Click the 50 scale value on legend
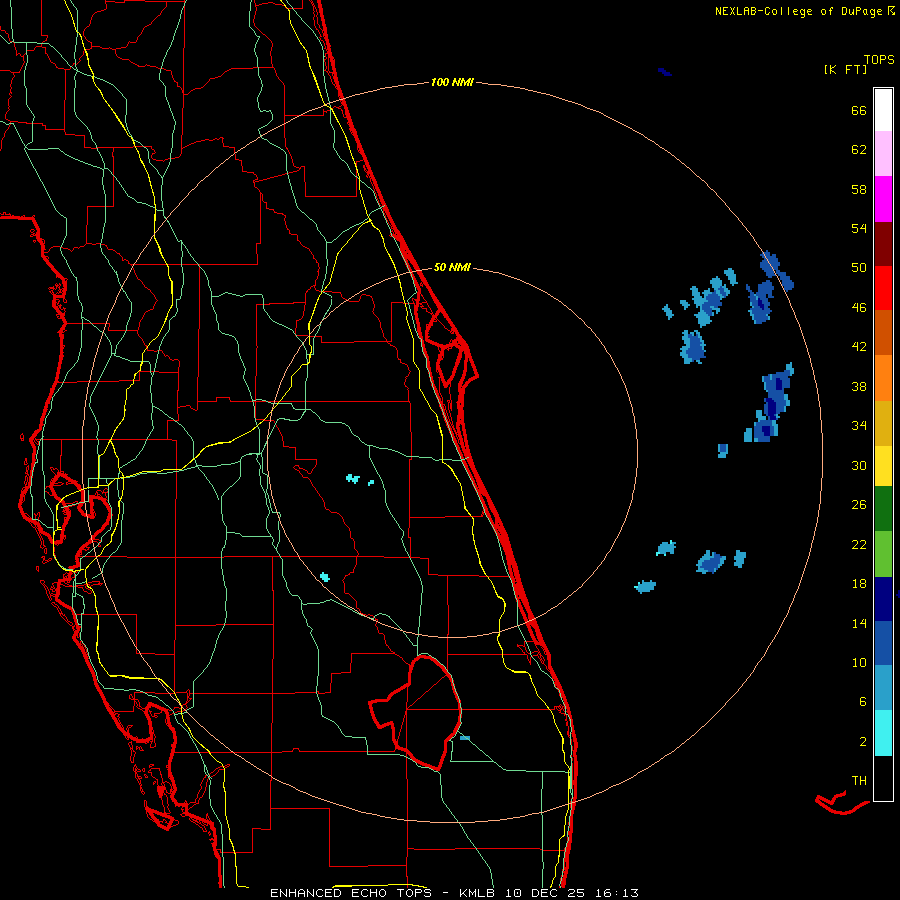The width and height of the screenshot is (900, 900). (x=859, y=268)
